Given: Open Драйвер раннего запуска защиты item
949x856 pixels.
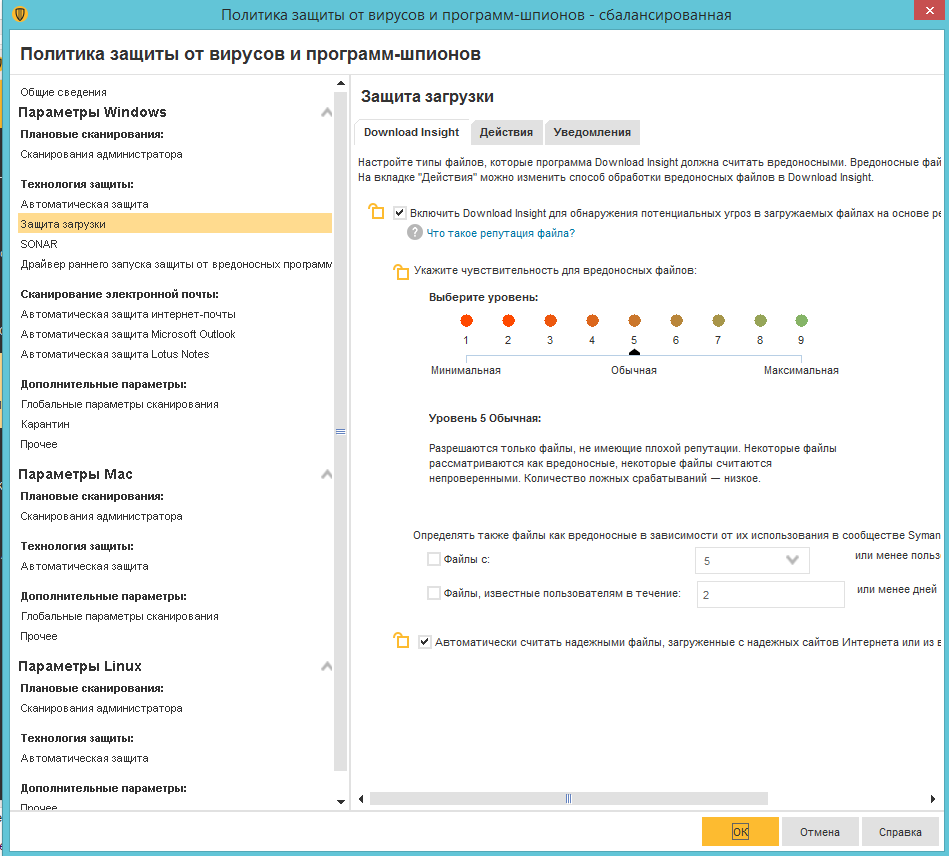Looking at the screenshot, I should (x=176, y=264).
